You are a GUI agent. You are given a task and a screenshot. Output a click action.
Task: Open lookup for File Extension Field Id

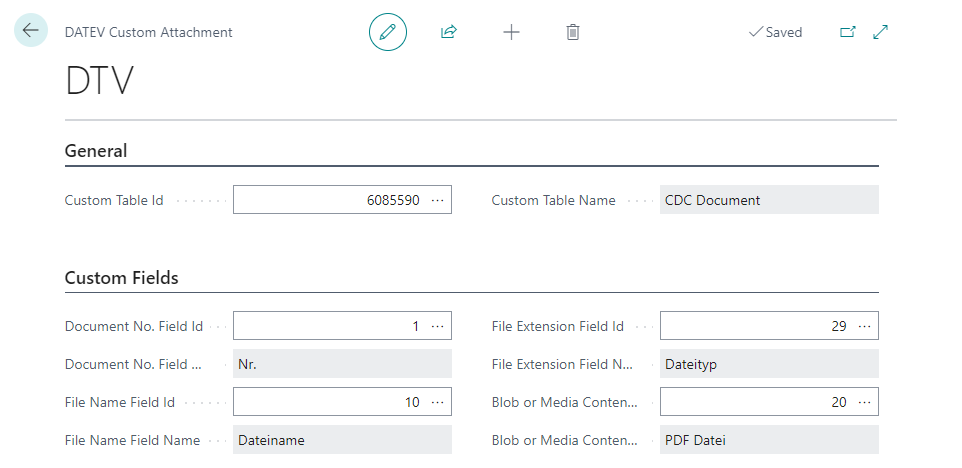pos(864,326)
